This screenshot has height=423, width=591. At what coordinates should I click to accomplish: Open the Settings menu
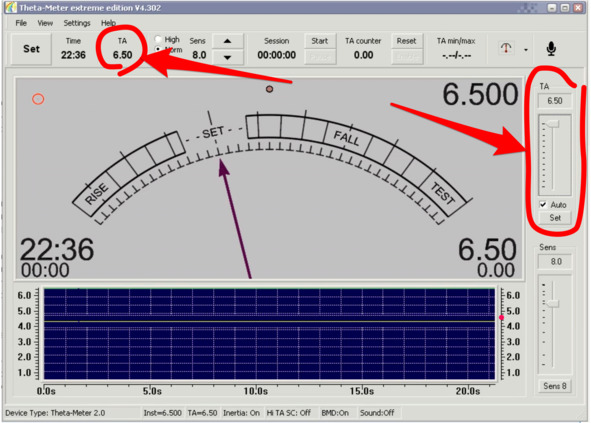77,23
